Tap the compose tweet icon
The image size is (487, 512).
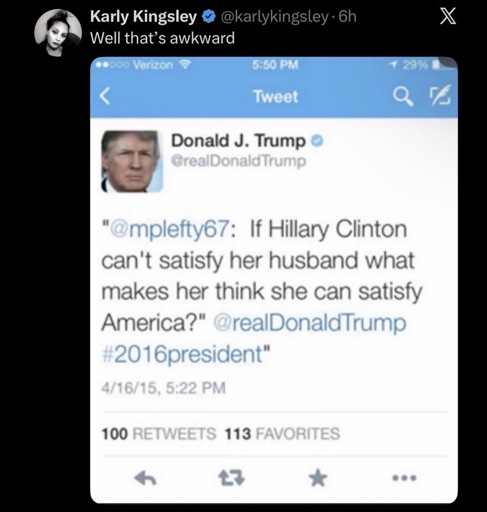click(x=440, y=95)
